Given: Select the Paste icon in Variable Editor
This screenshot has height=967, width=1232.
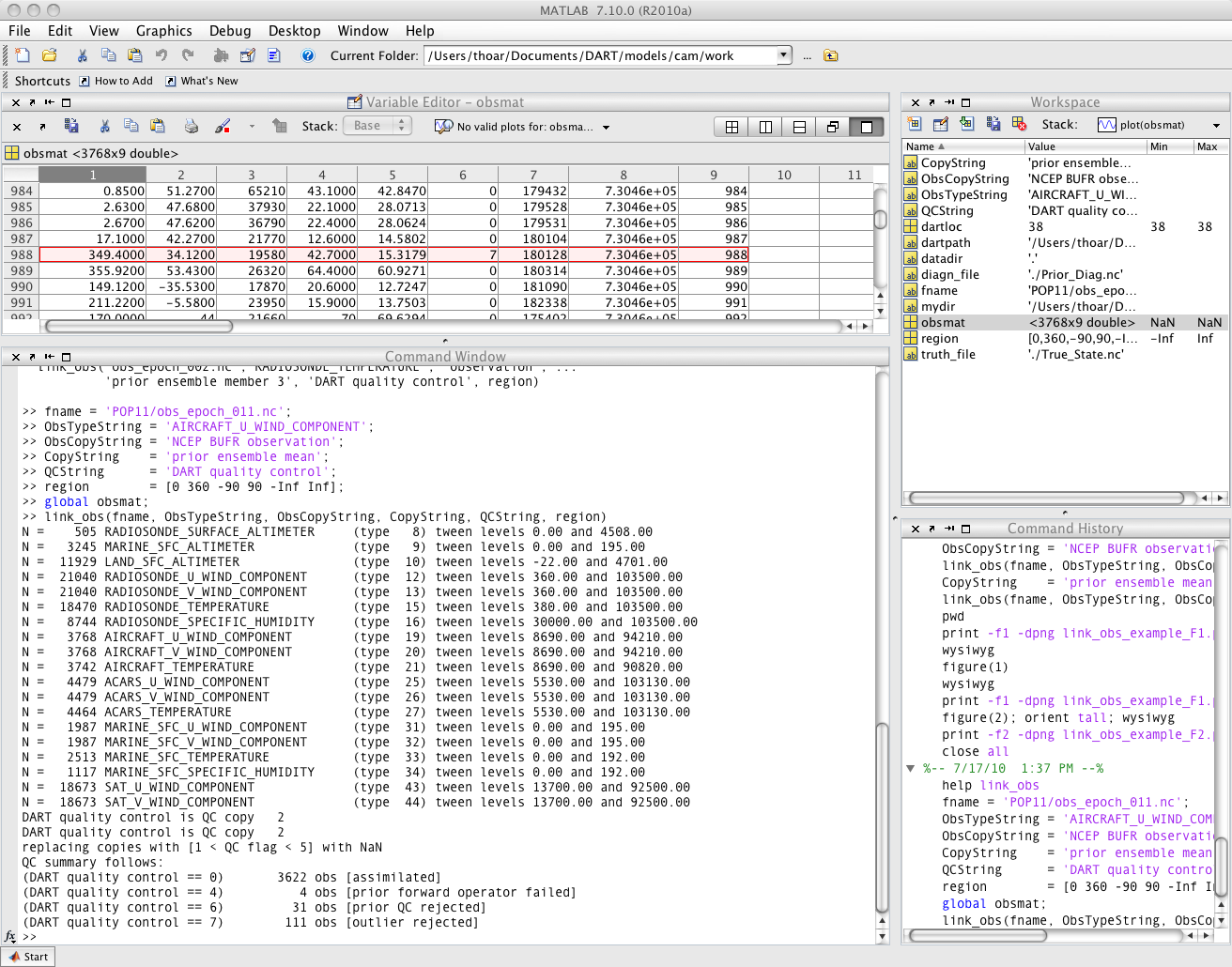Looking at the screenshot, I should (156, 126).
